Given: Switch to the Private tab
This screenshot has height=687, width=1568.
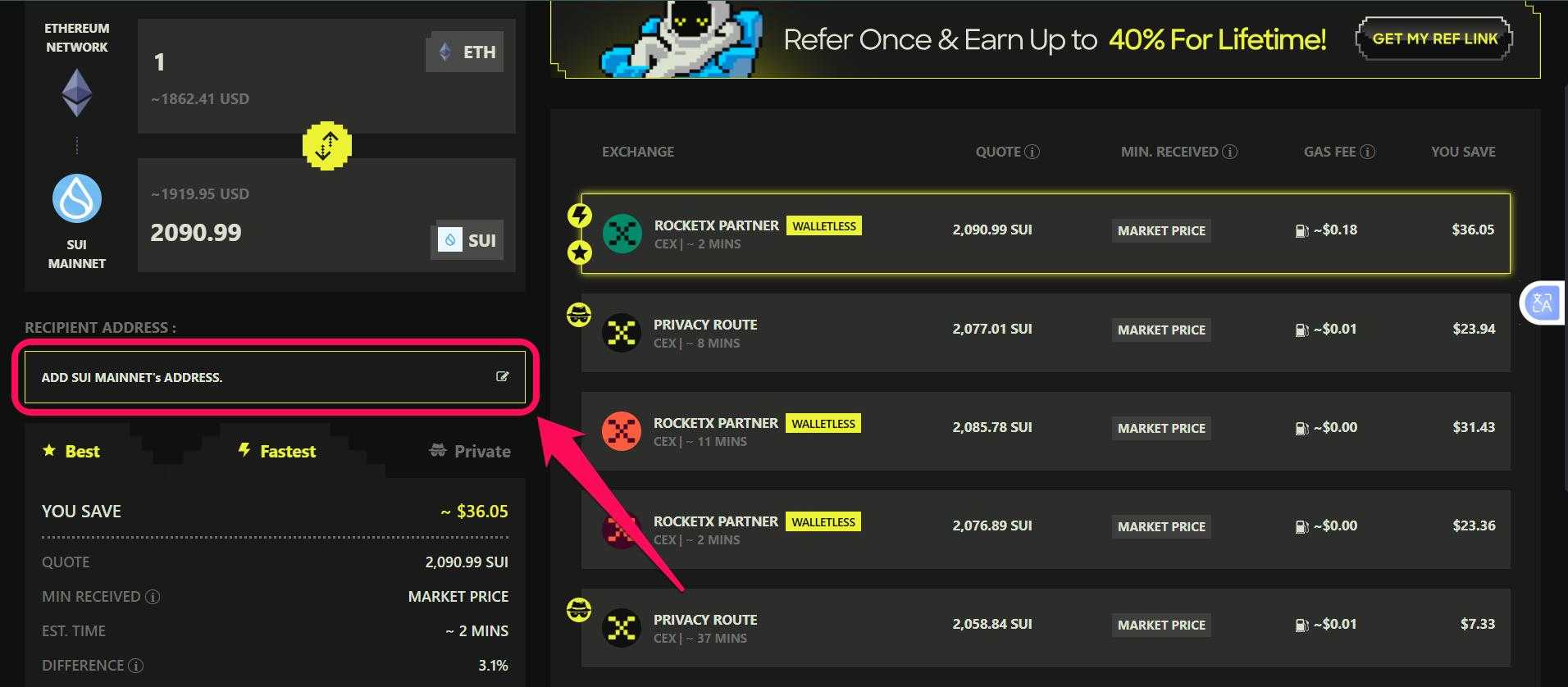Looking at the screenshot, I should point(470,451).
